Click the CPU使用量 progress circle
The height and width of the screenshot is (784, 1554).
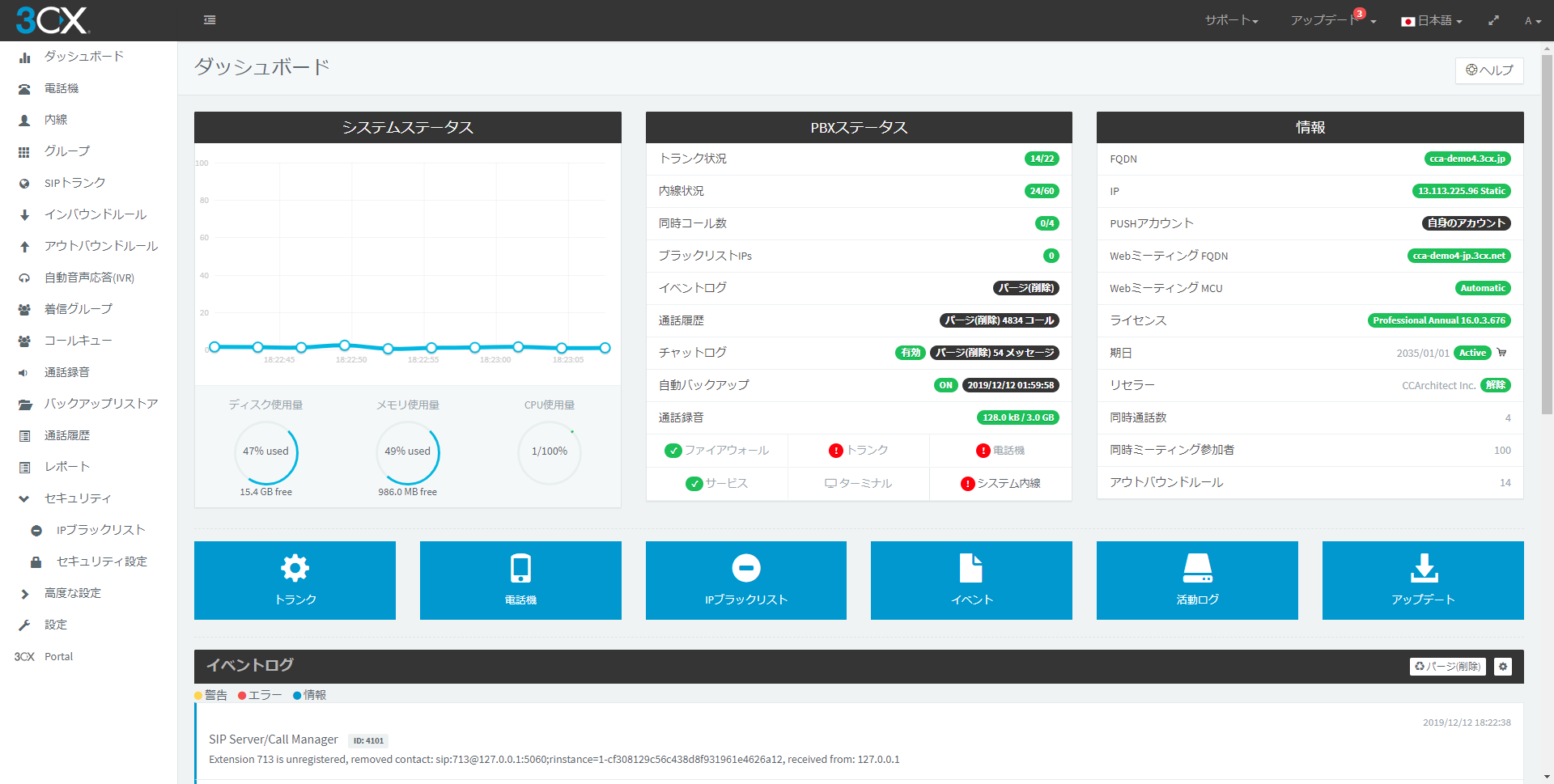pos(550,452)
